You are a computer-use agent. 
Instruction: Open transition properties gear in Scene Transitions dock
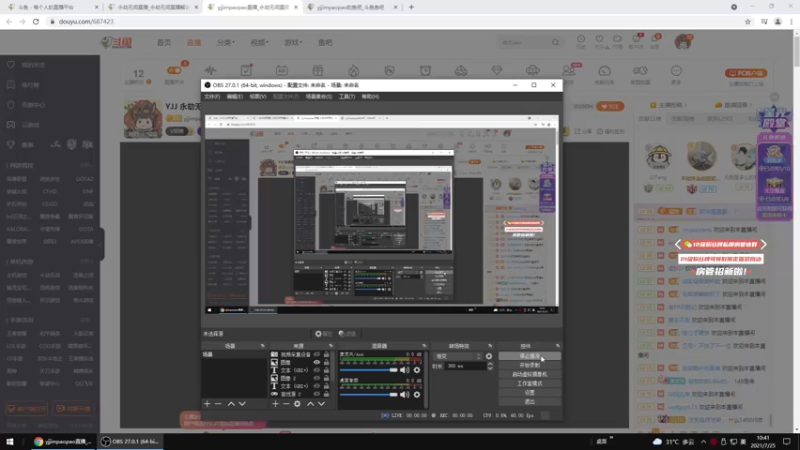tap(489, 356)
